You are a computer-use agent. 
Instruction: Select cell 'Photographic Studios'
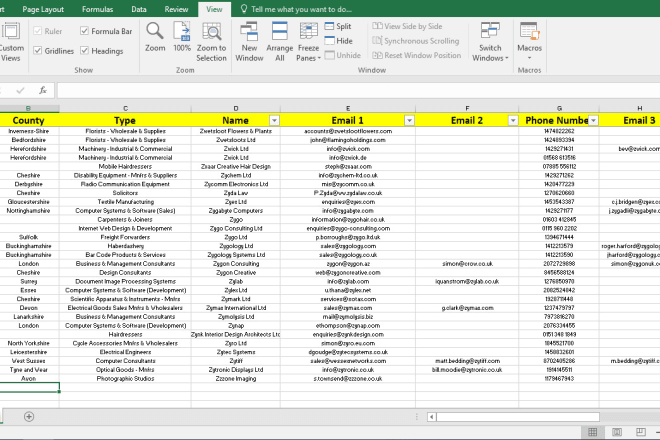(125, 379)
